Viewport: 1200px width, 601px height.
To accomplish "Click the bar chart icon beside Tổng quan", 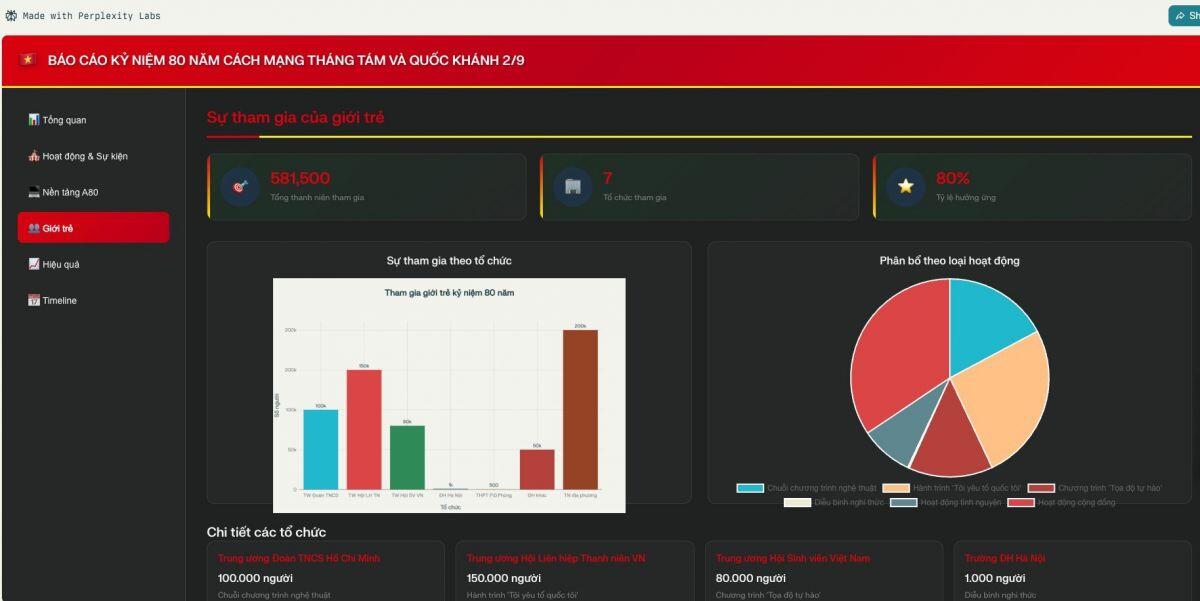I will click(x=34, y=120).
